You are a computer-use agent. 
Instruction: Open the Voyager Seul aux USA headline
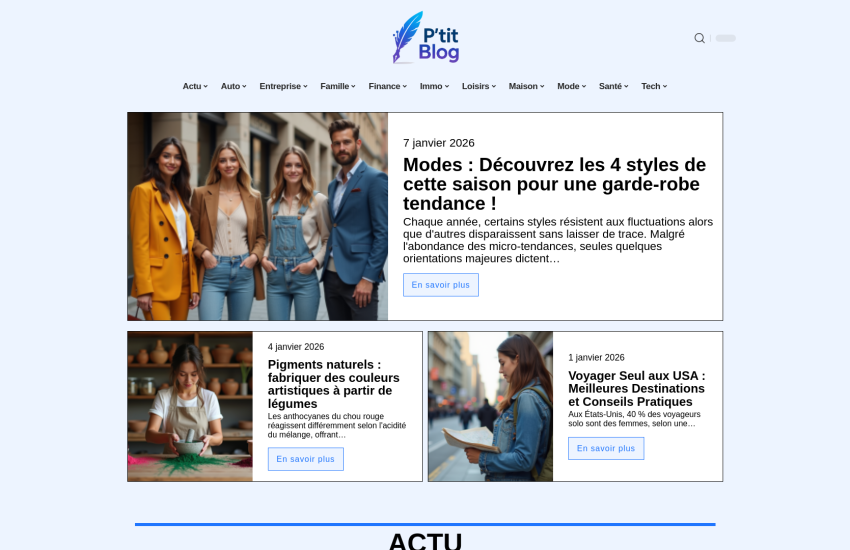(x=636, y=389)
